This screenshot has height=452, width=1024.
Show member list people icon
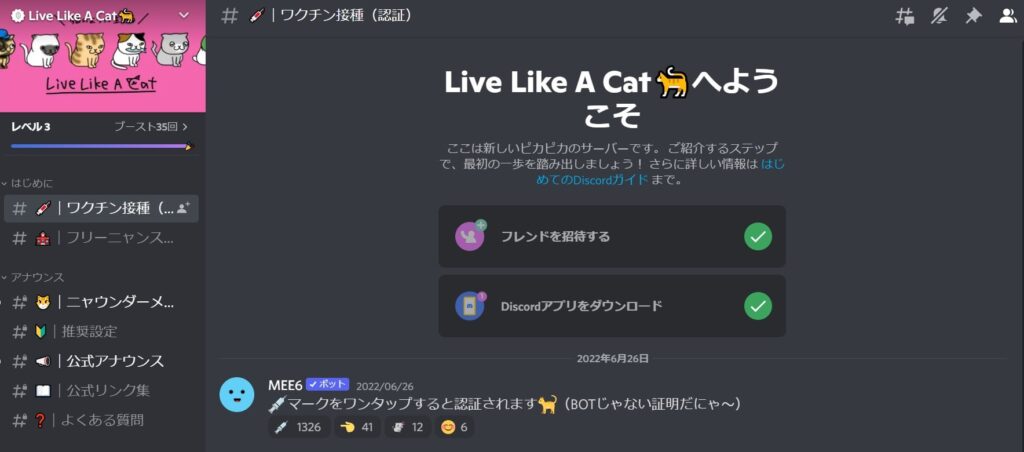1008,16
